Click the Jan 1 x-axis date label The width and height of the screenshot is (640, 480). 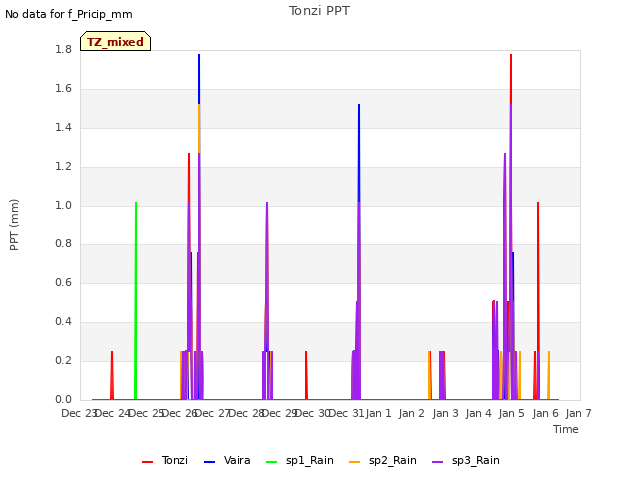[378, 413]
